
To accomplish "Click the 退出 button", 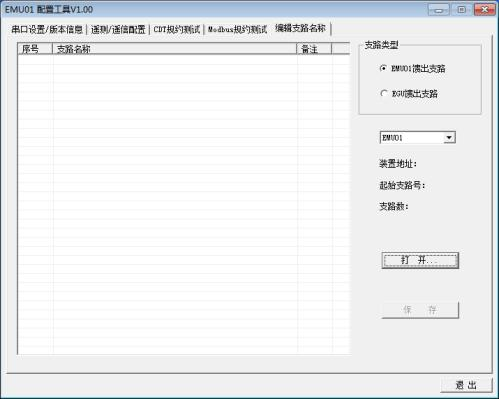I will (x=466, y=385).
